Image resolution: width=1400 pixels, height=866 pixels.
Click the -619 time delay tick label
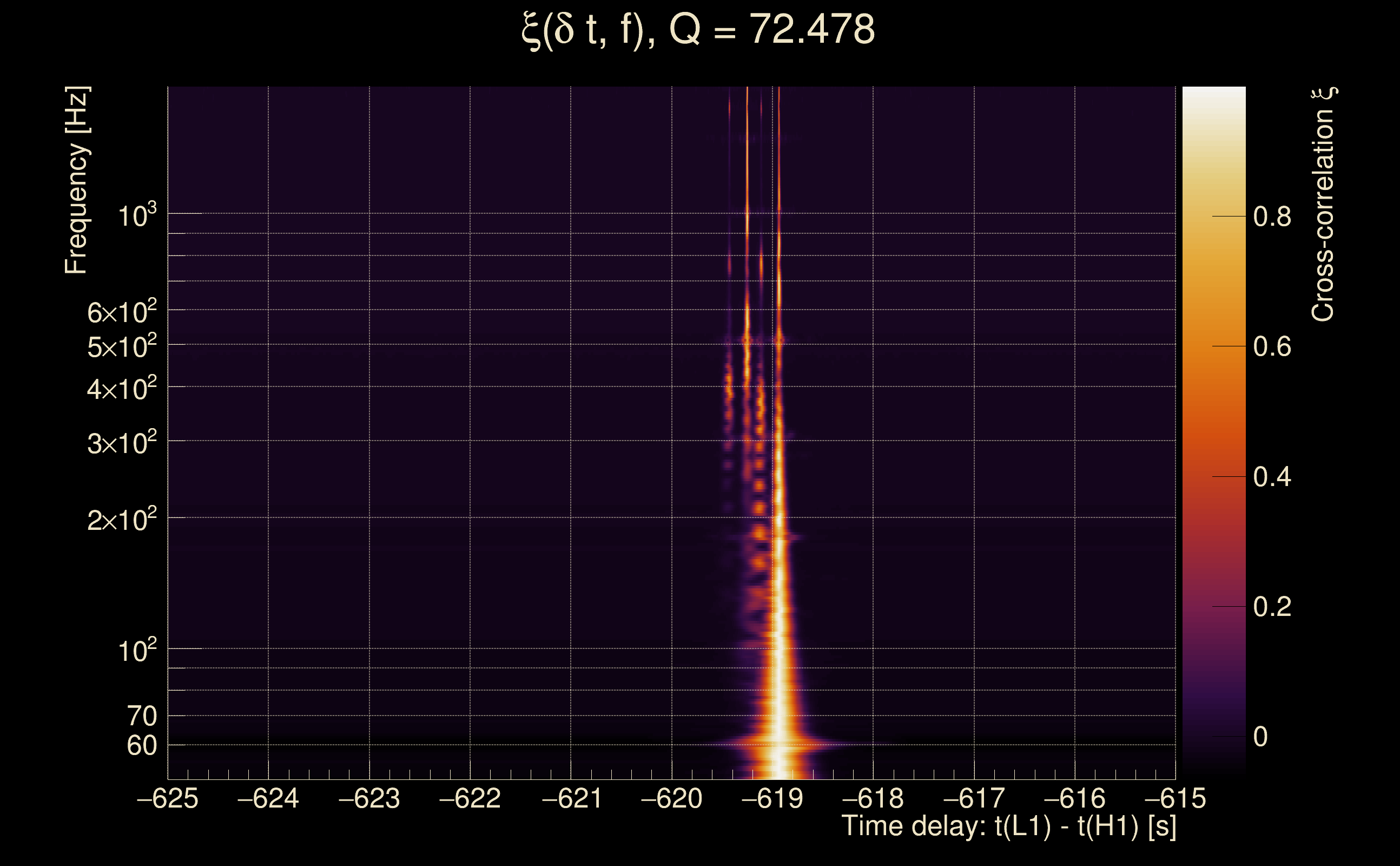tap(772, 798)
